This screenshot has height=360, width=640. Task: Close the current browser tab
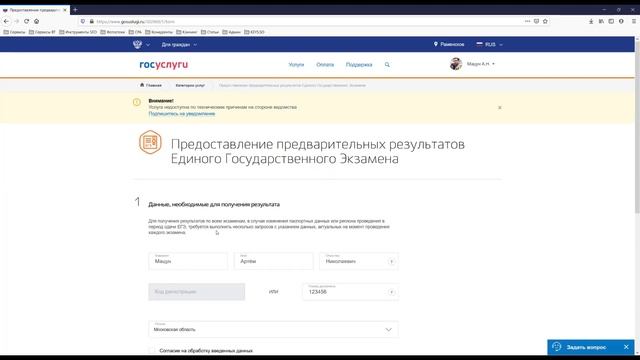coord(65,10)
